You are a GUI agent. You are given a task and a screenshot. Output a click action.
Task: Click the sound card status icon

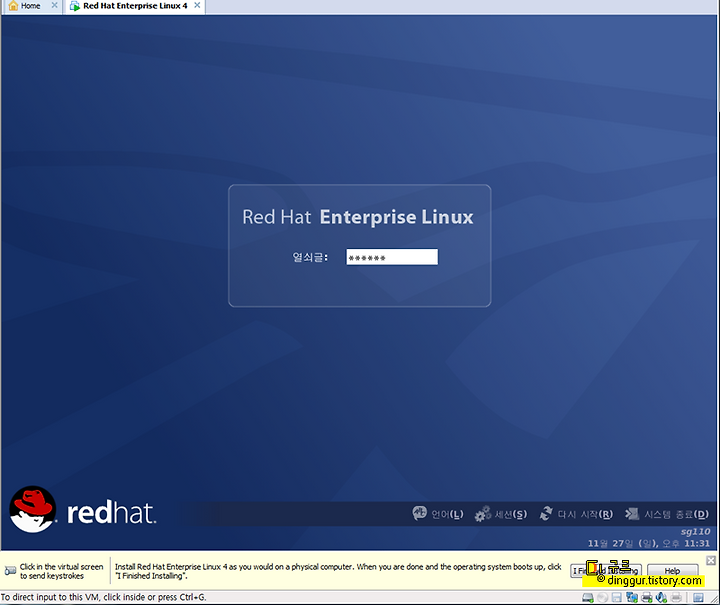[x=661, y=598]
